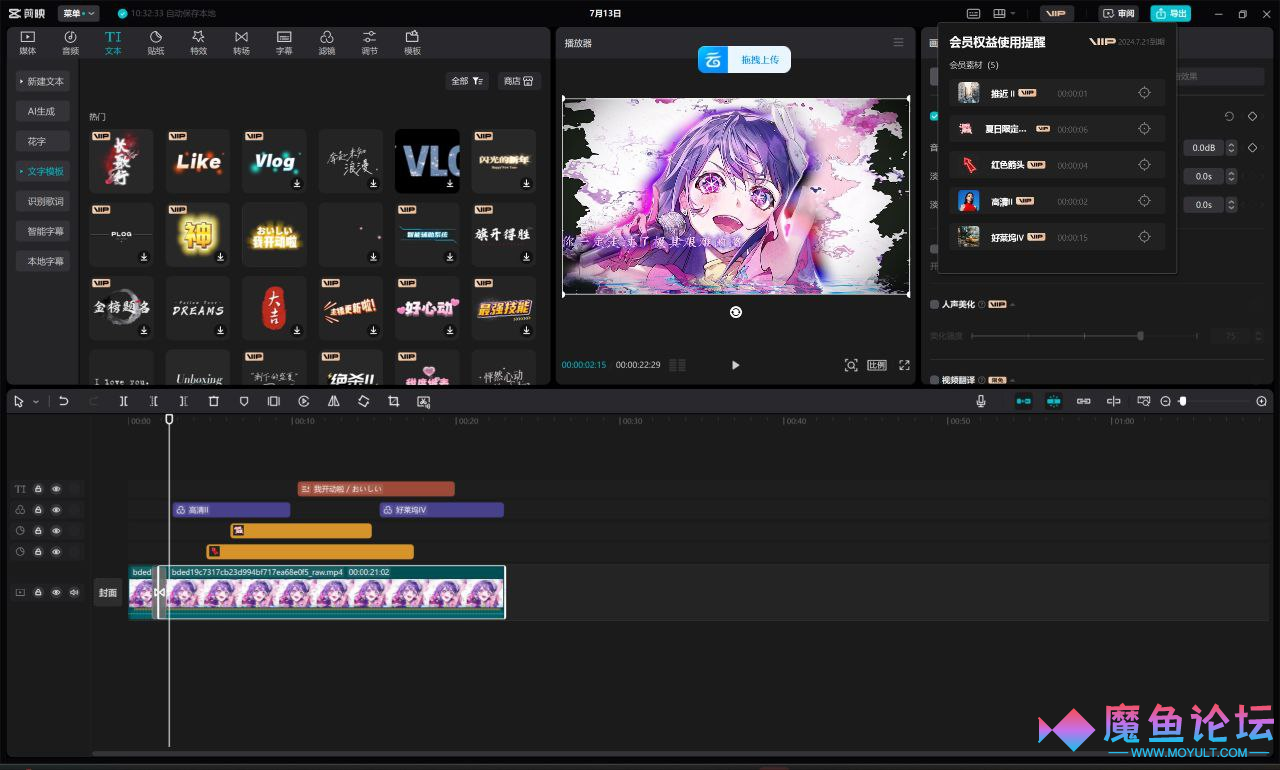Click the 封面 cover button
The height and width of the screenshot is (770, 1280).
[x=108, y=592]
